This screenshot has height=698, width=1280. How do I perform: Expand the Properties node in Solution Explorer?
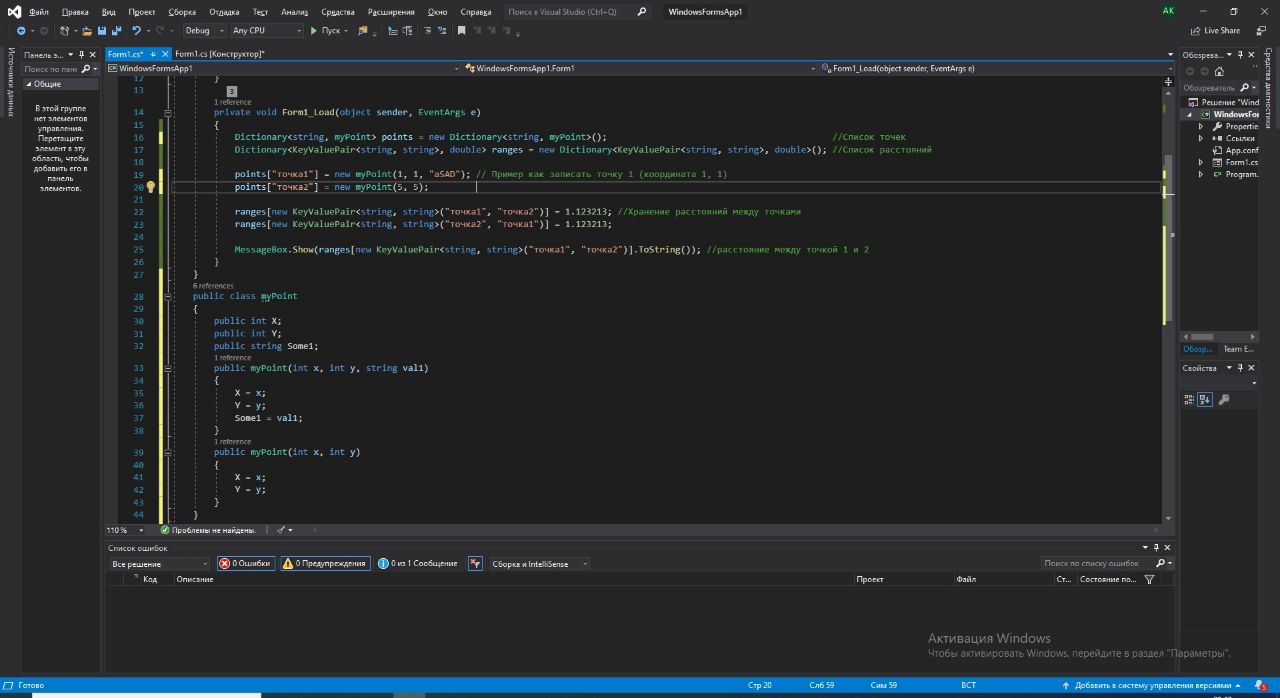1202,127
